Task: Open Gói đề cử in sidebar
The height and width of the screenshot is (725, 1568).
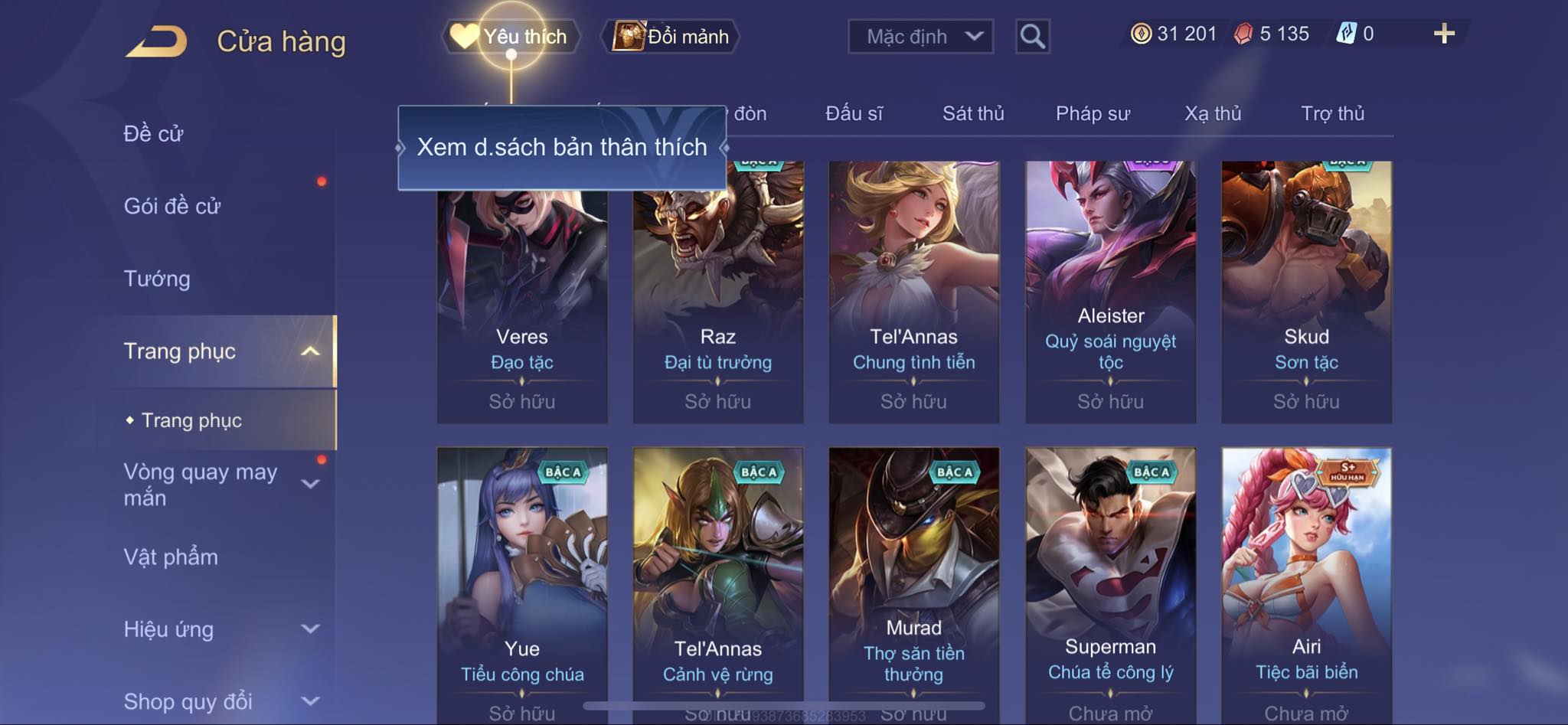Action: point(172,206)
